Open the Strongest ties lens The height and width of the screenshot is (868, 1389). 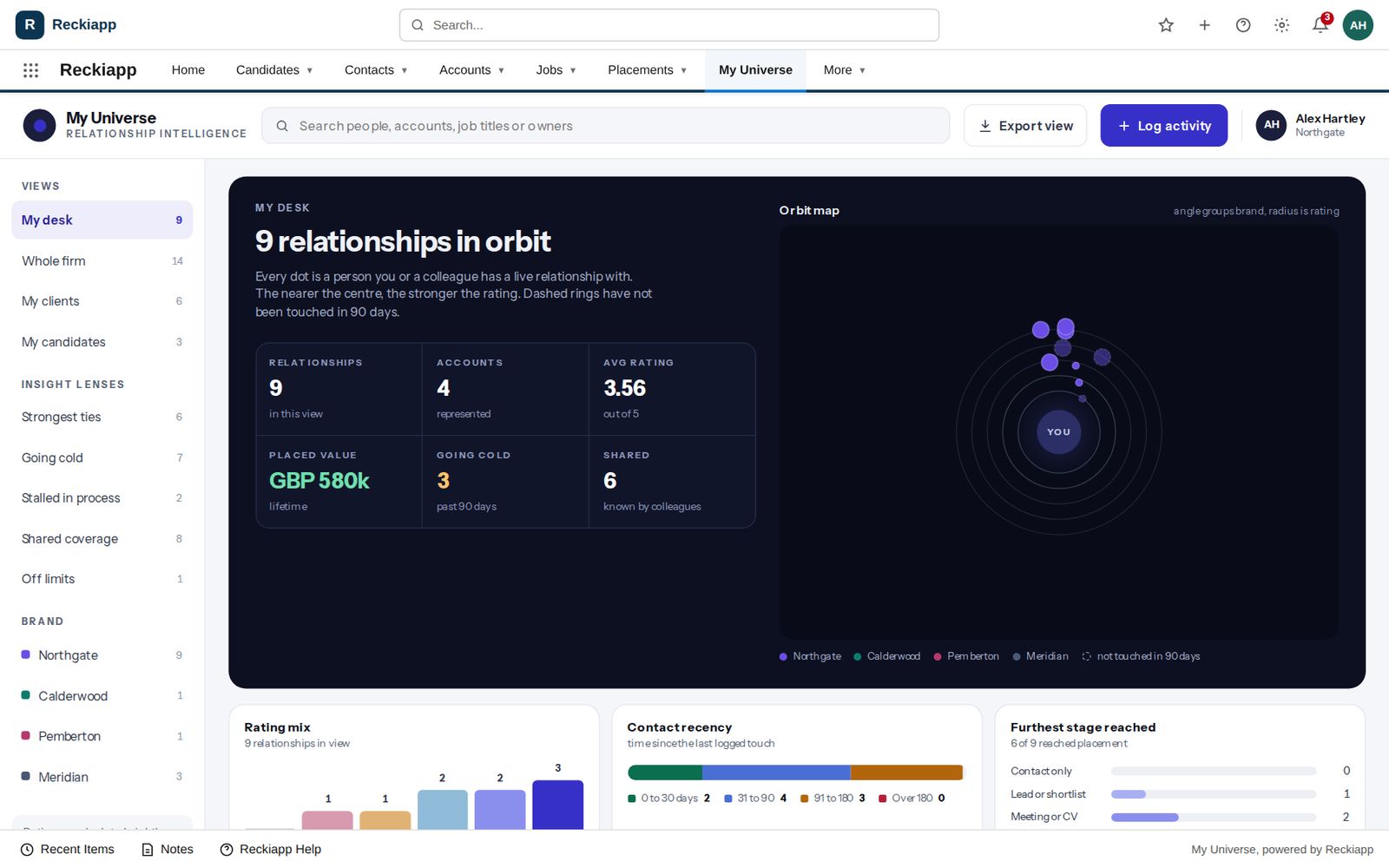[102, 418]
